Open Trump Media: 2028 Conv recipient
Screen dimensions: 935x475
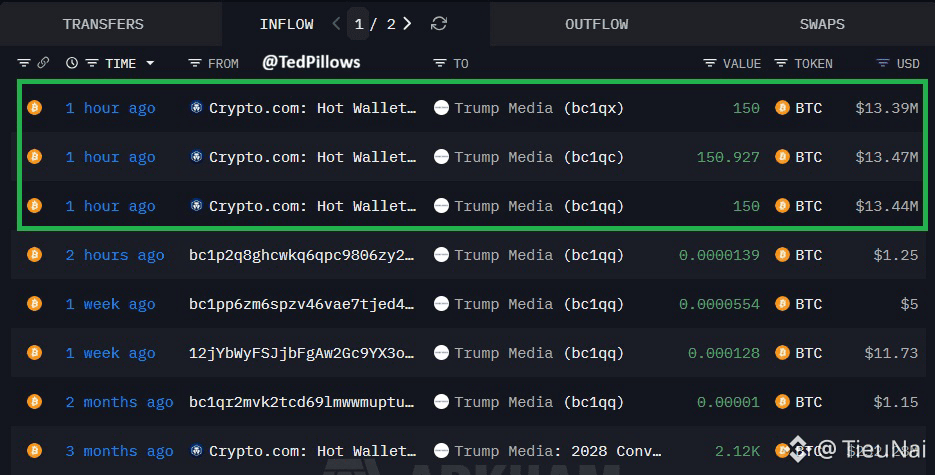(558, 451)
